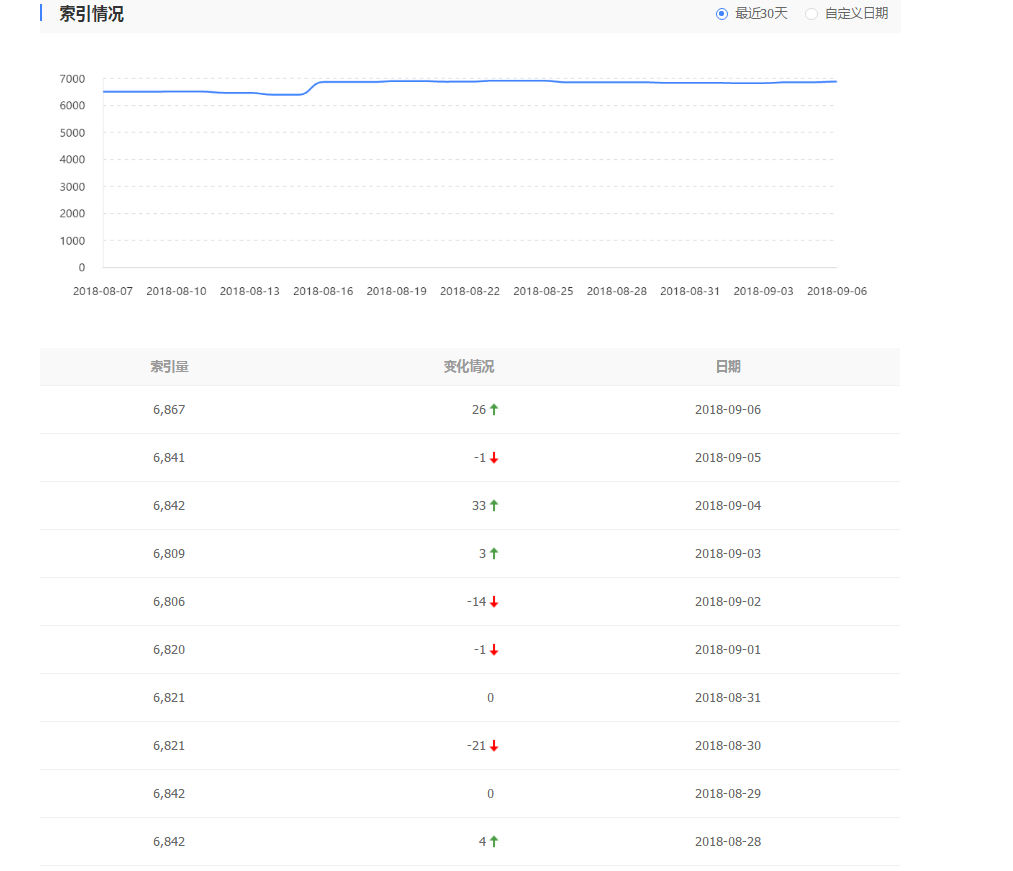Viewport: 1013px width, 871px height.
Task: Click the 变化情况 column header
Action: [469, 367]
